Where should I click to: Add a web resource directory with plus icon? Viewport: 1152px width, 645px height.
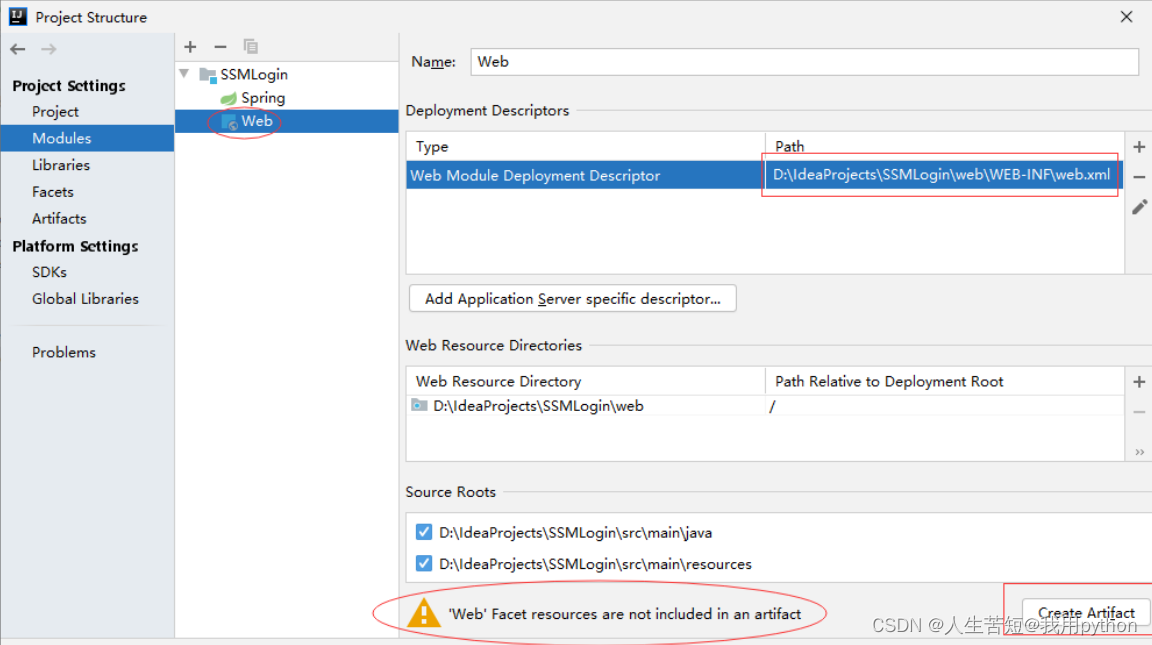(1139, 382)
